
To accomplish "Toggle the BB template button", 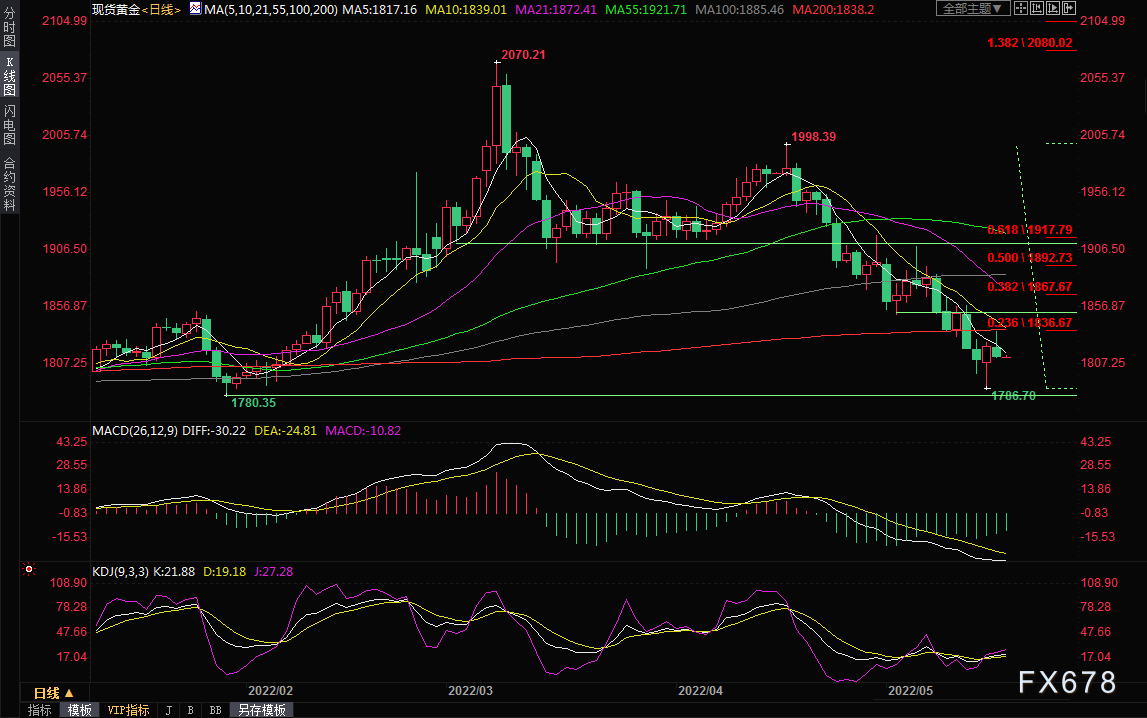I will [215, 710].
